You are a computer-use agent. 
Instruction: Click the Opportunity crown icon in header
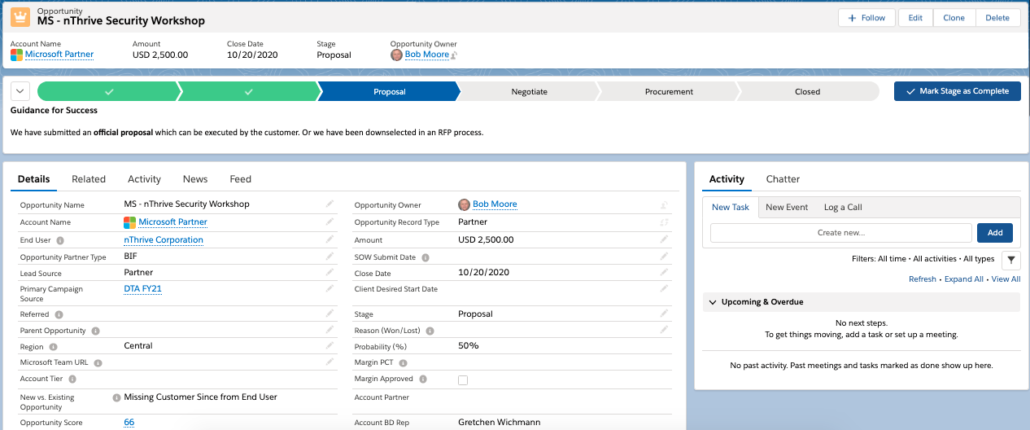tap(20, 16)
